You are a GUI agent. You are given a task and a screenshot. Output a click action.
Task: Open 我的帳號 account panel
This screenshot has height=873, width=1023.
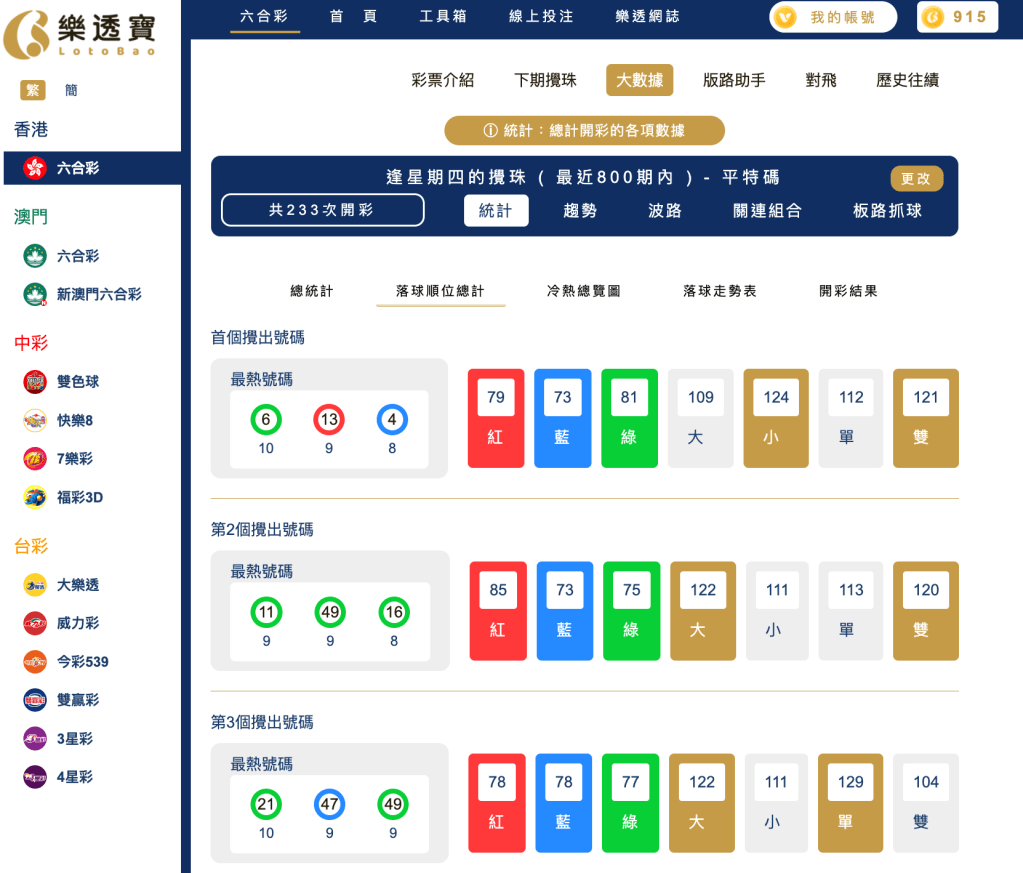pyautogui.click(x=842, y=16)
